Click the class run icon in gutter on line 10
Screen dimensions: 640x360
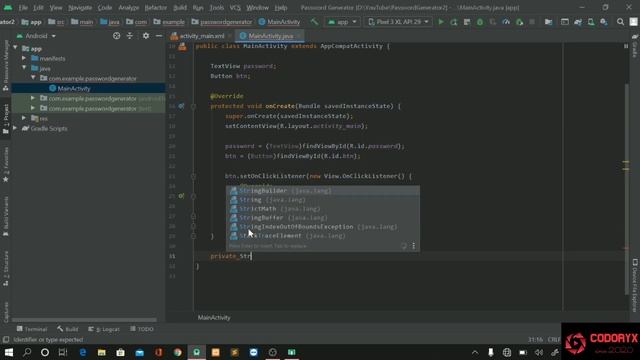tap(182, 47)
